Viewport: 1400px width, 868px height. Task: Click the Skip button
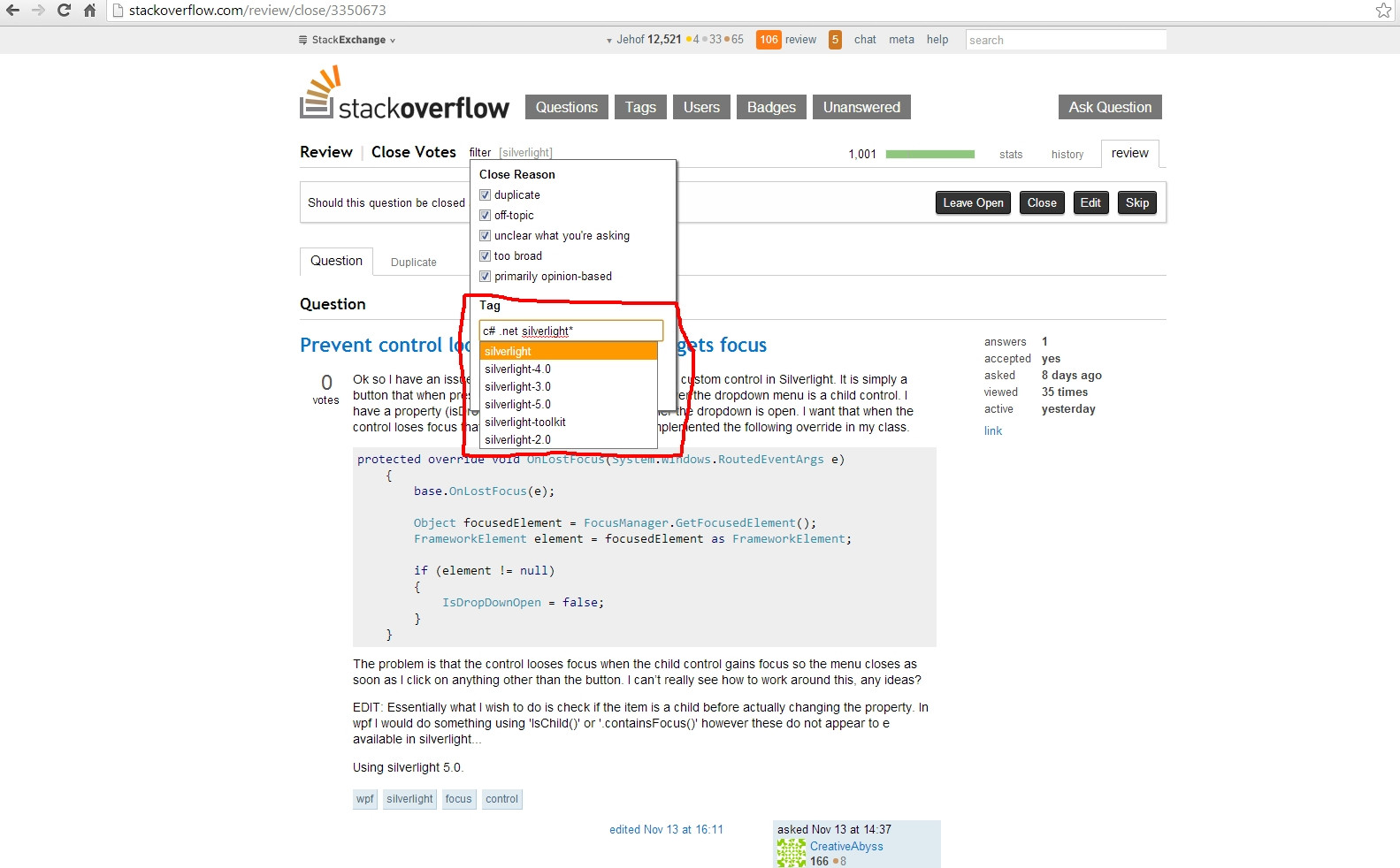(x=1137, y=202)
